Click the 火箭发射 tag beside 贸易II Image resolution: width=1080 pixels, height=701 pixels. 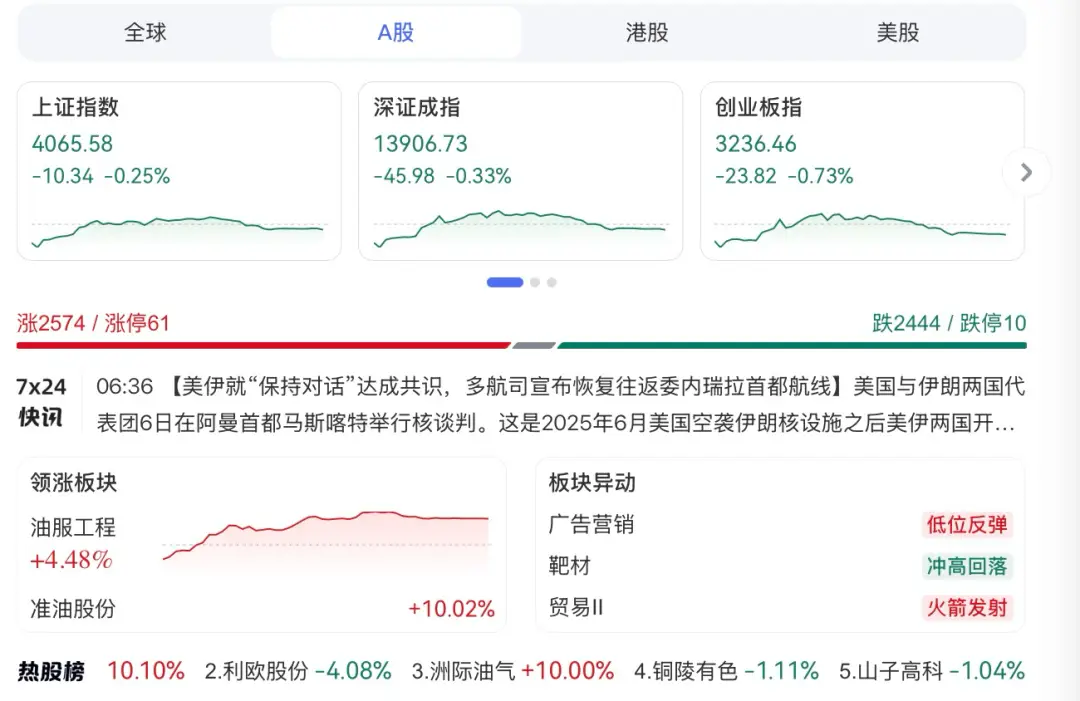(x=967, y=607)
